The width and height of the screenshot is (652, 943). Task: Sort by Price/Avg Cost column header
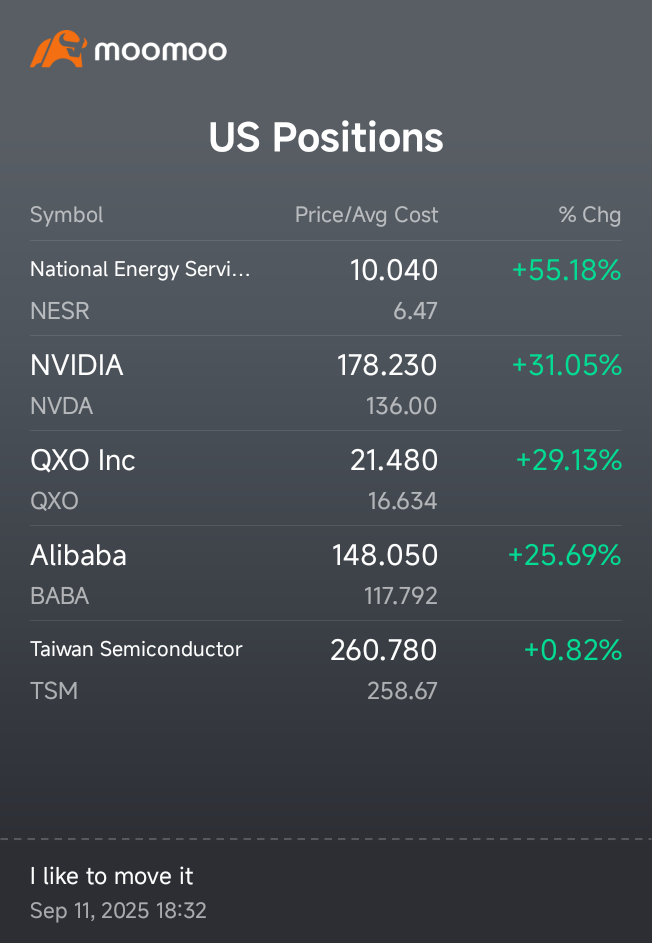[x=366, y=215]
